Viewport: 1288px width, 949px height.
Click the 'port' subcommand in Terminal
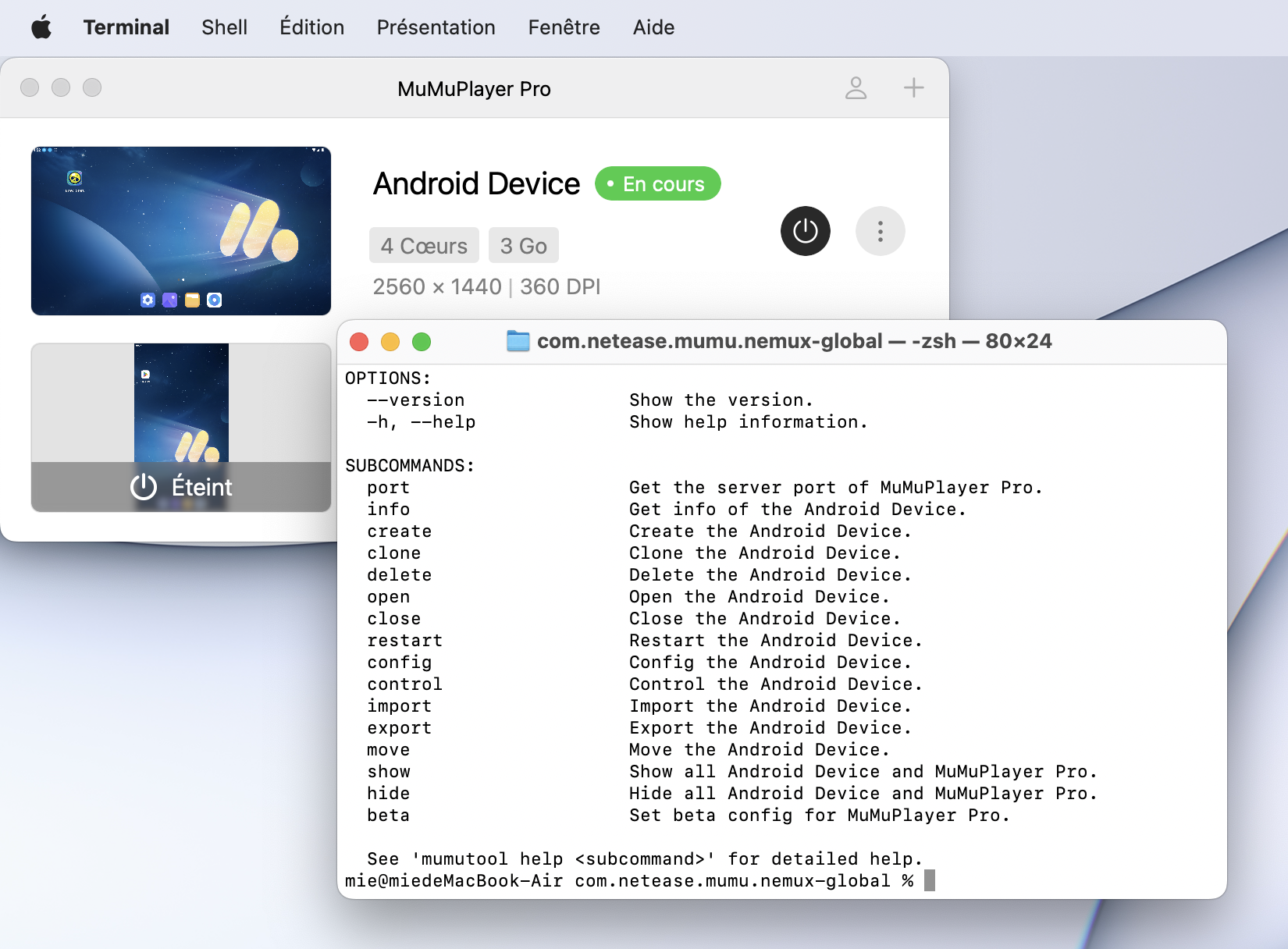[x=388, y=488]
